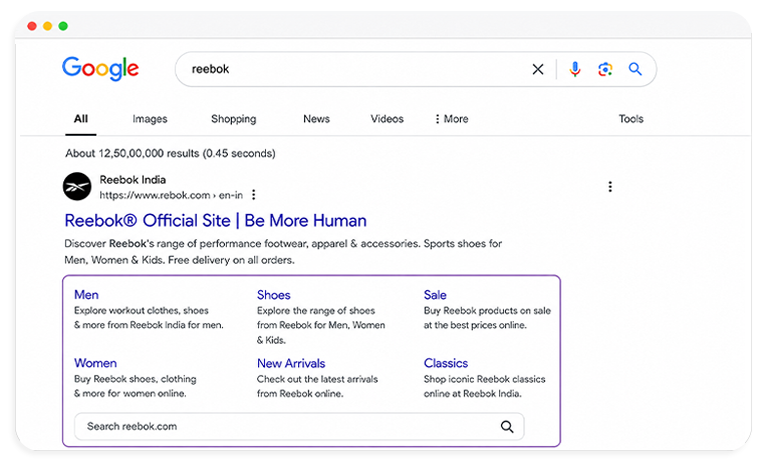Clear the search box with the X icon
This screenshot has height=462, width=768.
538,70
